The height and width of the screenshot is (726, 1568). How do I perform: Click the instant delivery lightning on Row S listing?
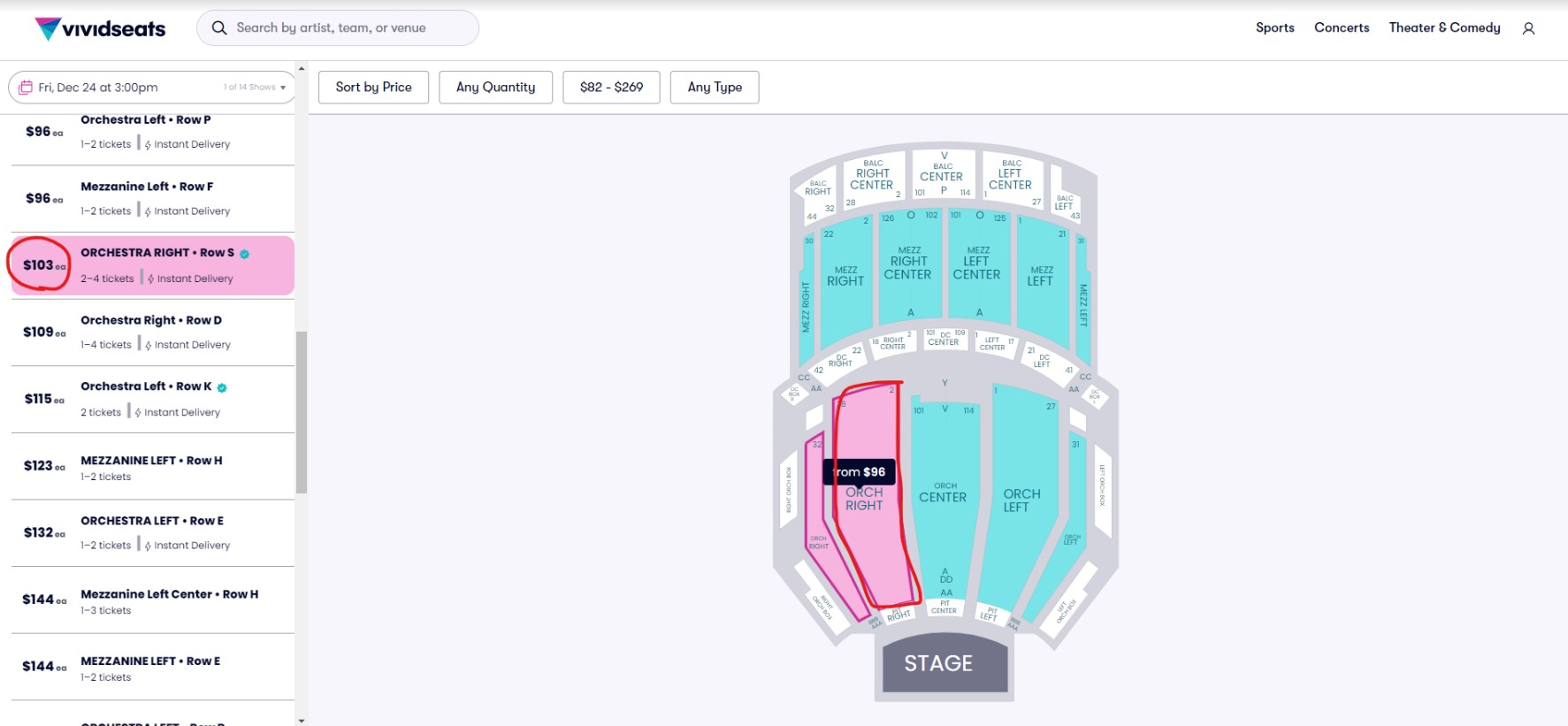point(150,279)
